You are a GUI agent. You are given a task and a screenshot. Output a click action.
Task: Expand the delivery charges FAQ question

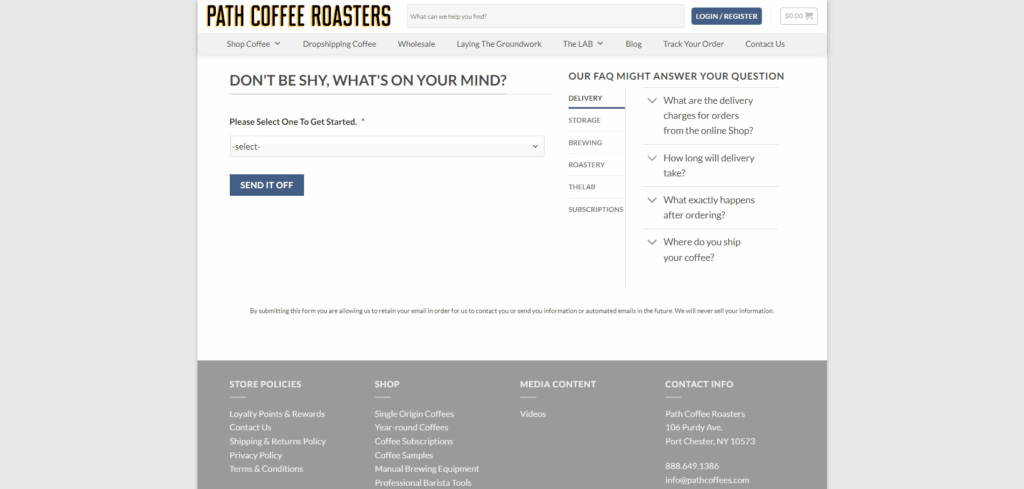(x=709, y=116)
